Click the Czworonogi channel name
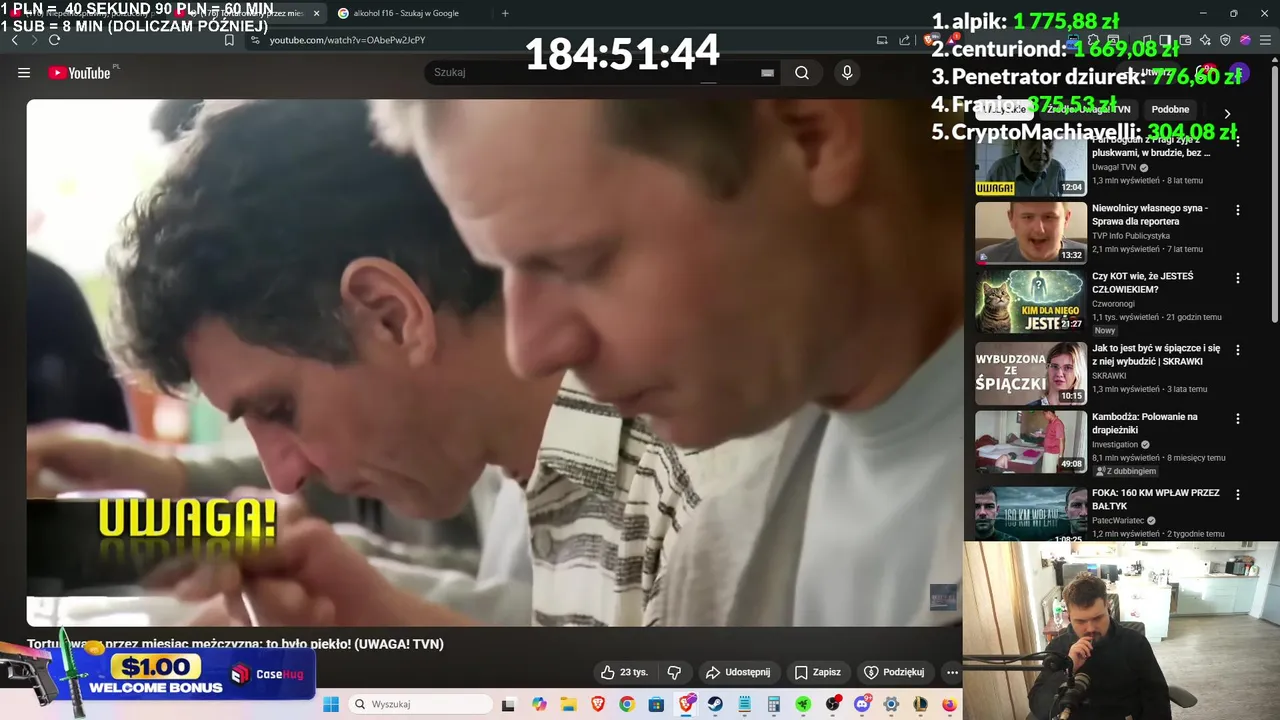Viewport: 1280px width, 720px height. (1113, 304)
